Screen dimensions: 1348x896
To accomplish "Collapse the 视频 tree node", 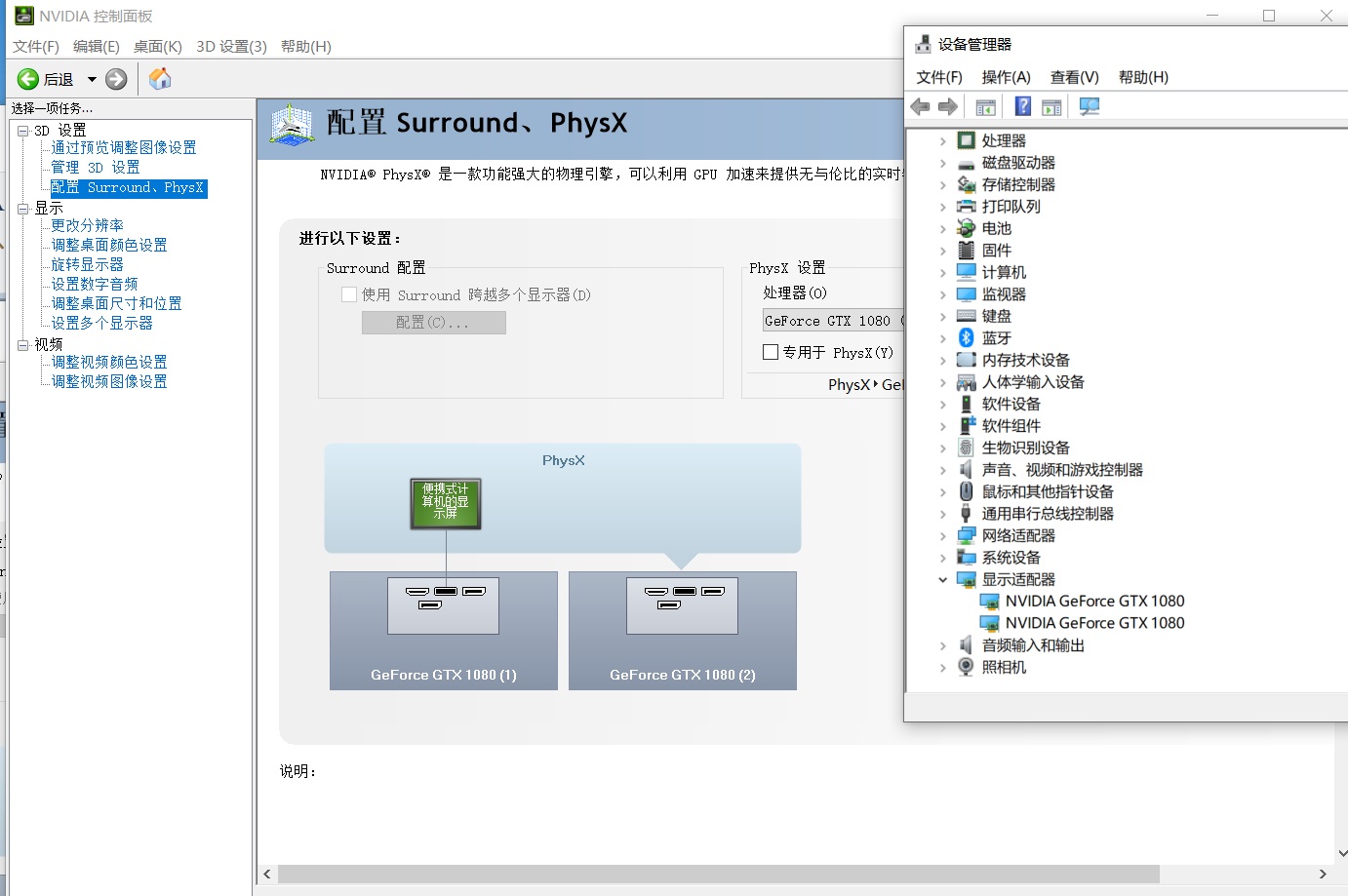I will (x=22, y=345).
